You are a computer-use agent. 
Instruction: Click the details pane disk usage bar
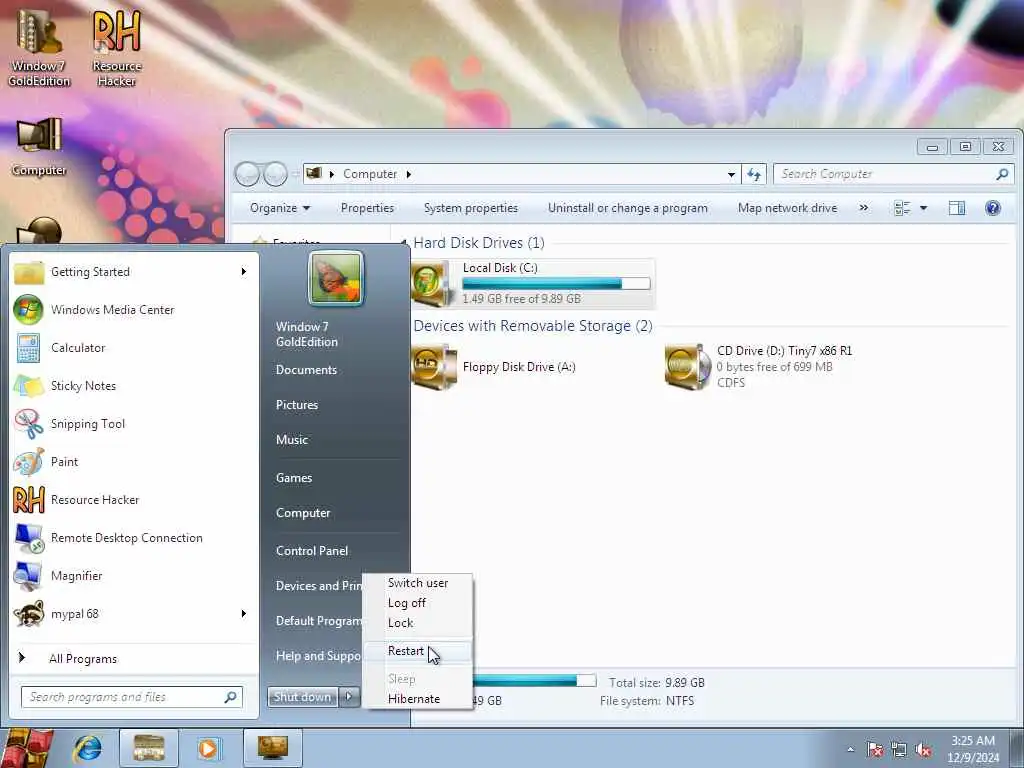tap(534, 680)
